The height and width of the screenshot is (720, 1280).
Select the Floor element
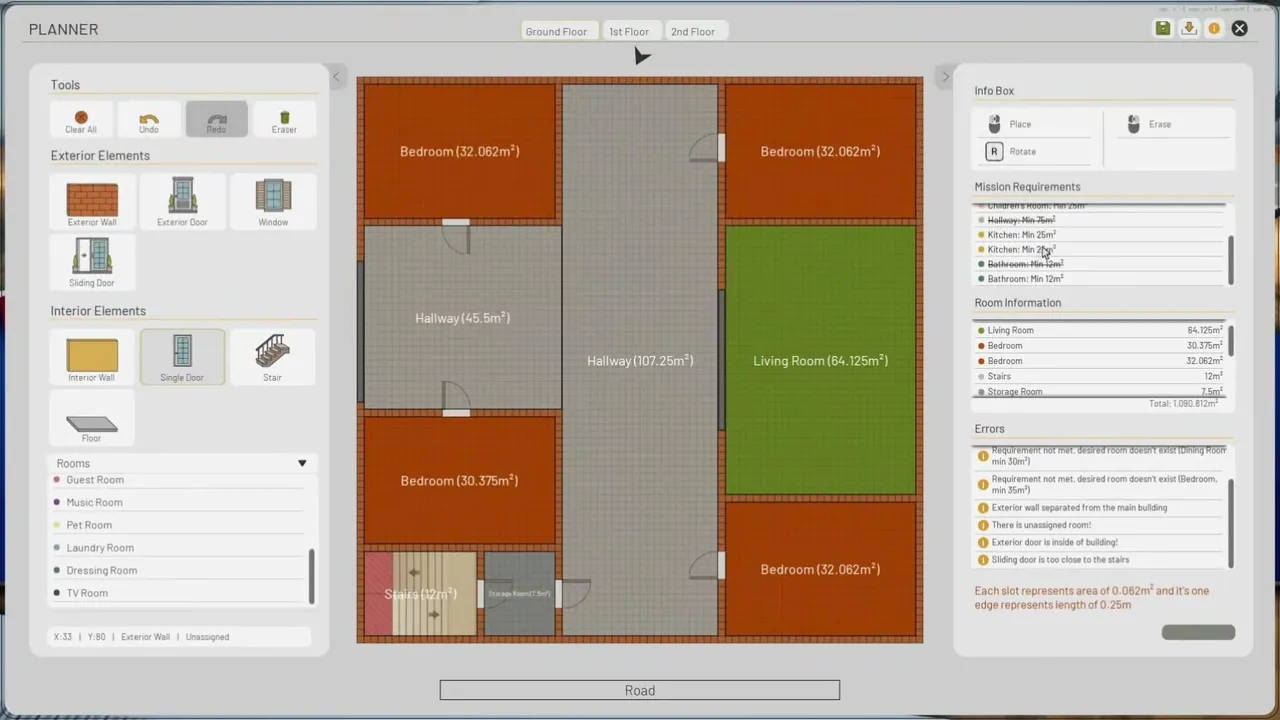pyautogui.click(x=92, y=418)
